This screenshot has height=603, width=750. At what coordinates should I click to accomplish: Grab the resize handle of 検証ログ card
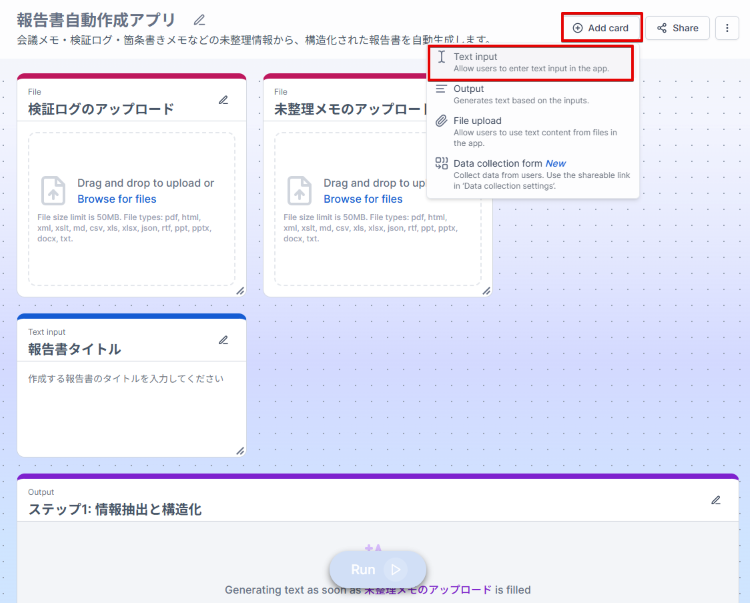tap(239, 290)
